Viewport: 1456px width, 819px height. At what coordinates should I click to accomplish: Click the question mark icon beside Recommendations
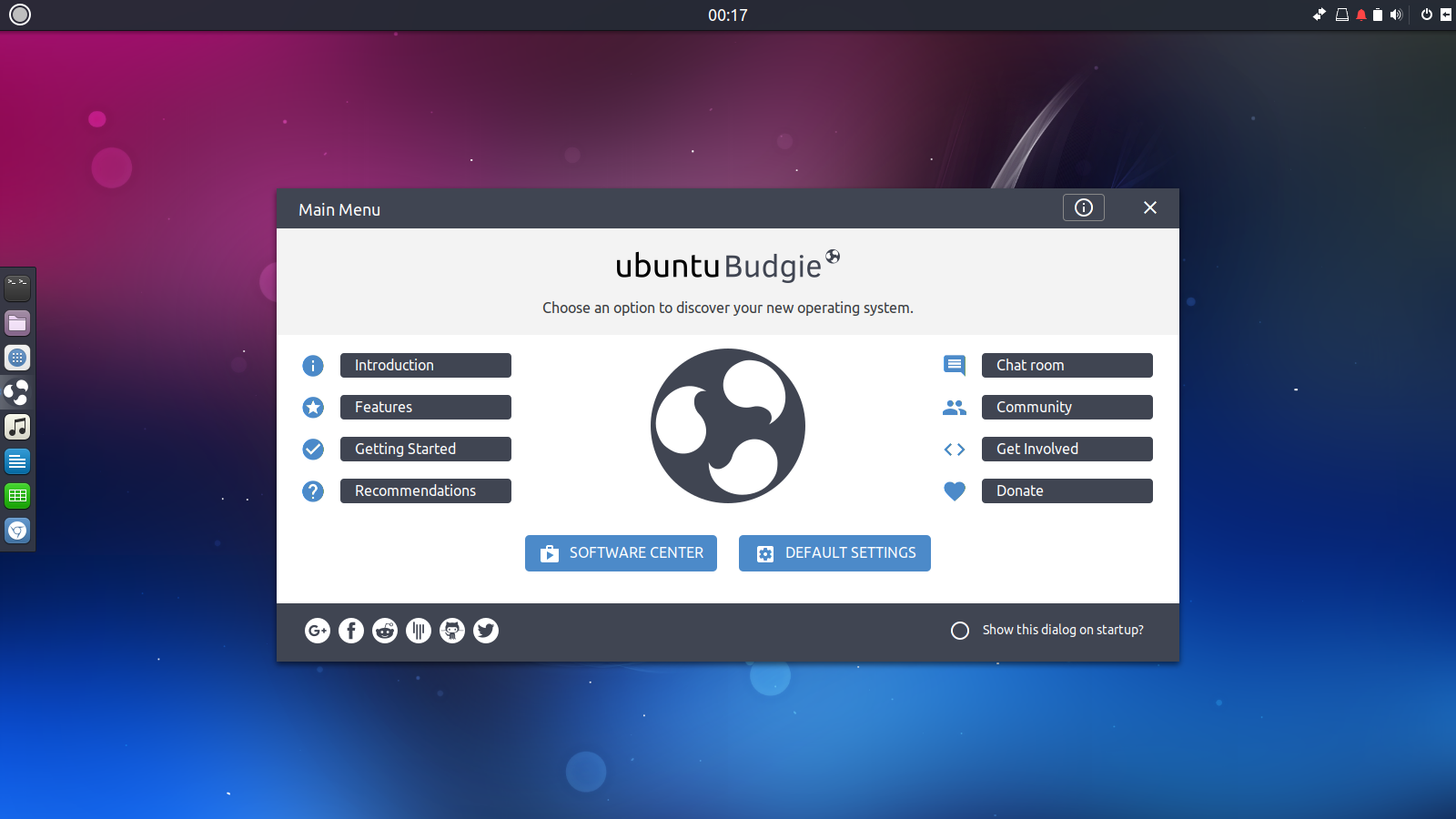pyautogui.click(x=313, y=491)
